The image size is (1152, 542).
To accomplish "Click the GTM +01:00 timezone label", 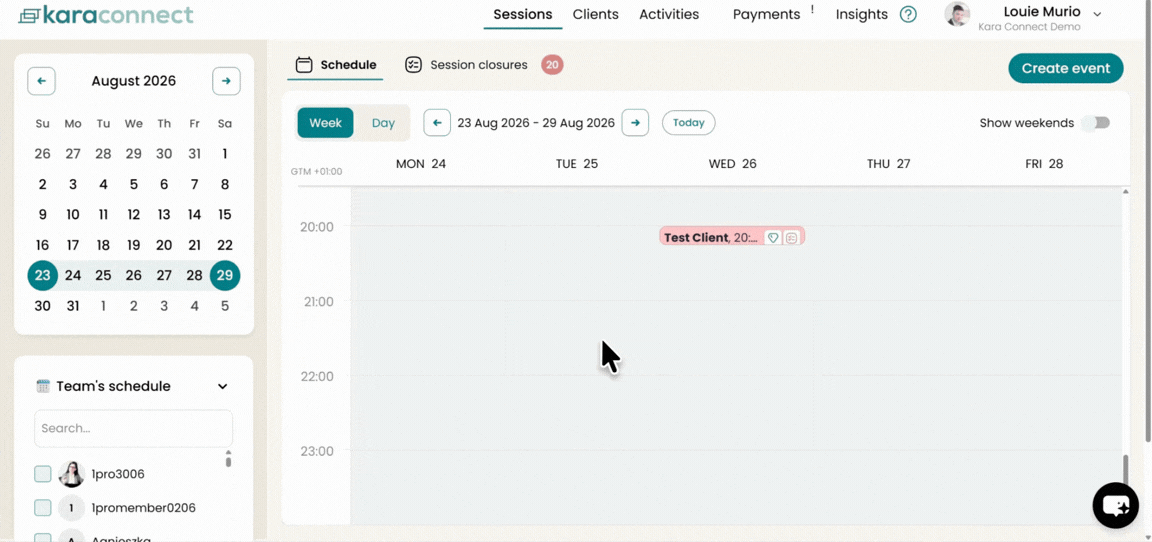I will [317, 172].
